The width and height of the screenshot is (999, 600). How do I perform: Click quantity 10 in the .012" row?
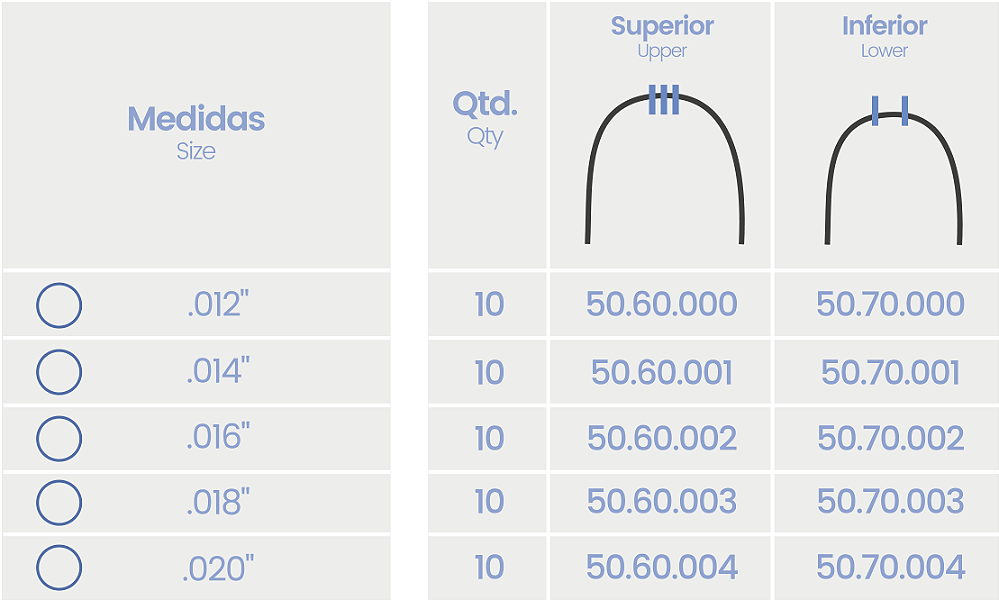(x=489, y=304)
